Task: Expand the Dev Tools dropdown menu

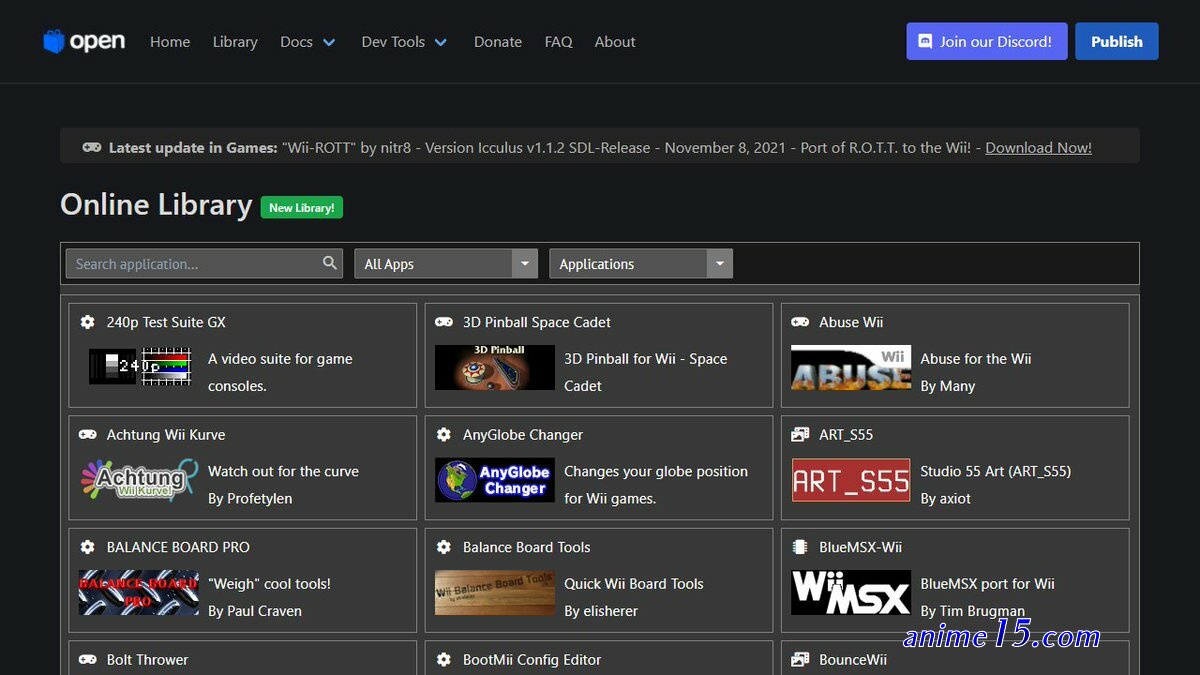Action: 404,42
